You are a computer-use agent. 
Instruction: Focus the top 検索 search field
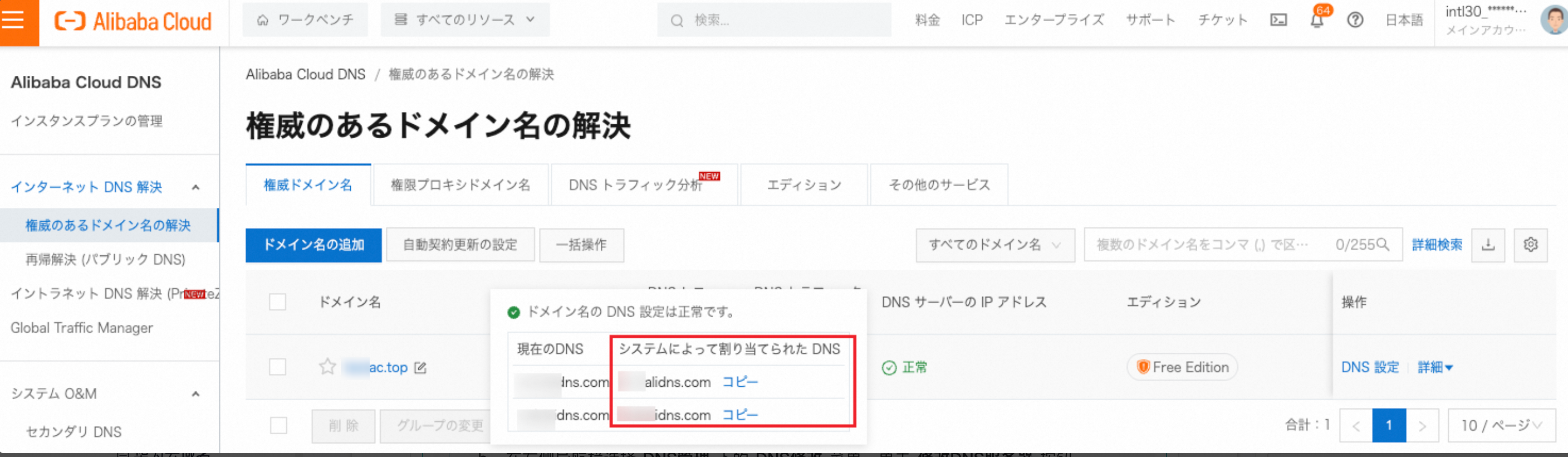[775, 20]
